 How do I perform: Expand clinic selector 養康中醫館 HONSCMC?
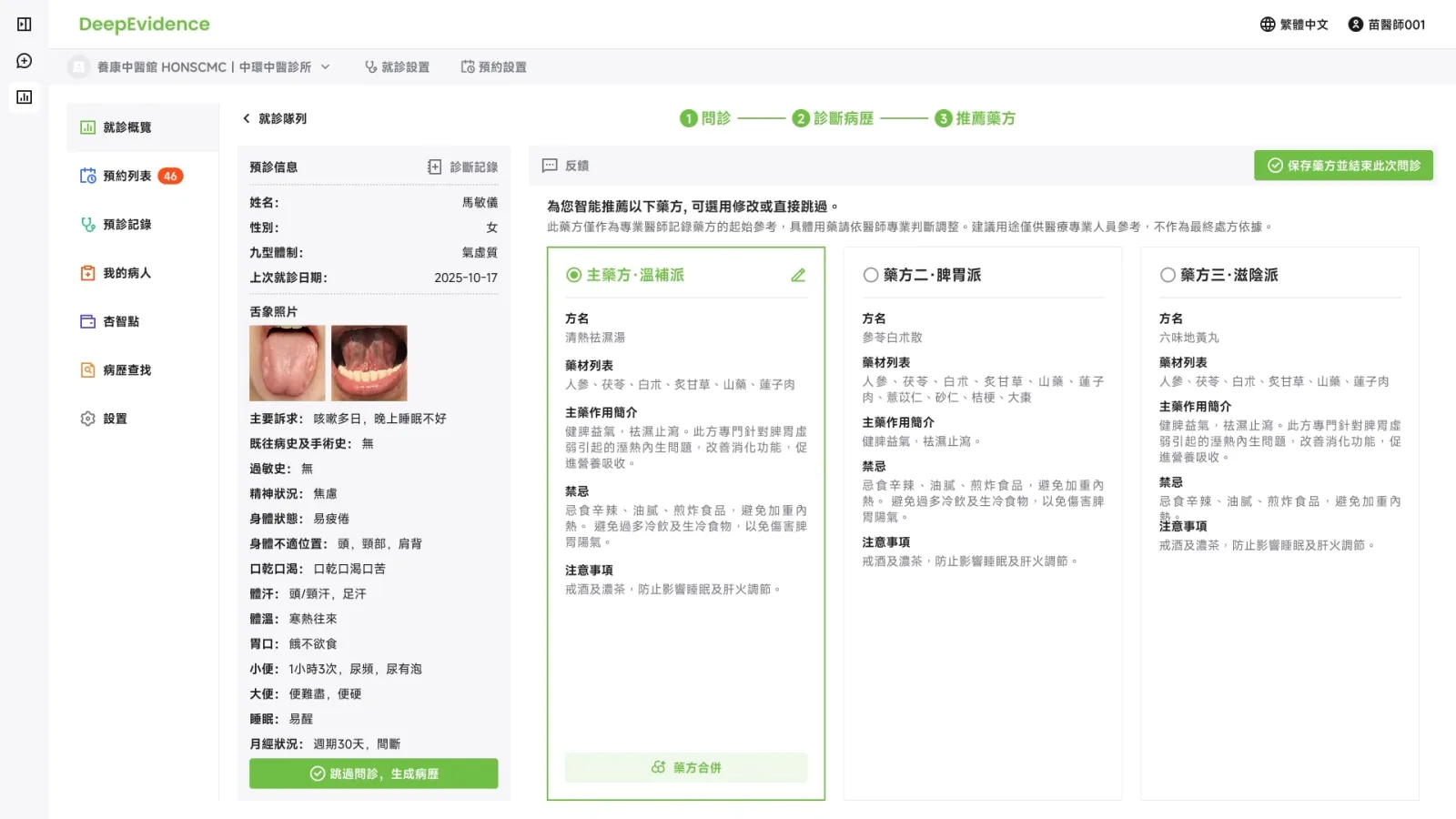(x=200, y=66)
